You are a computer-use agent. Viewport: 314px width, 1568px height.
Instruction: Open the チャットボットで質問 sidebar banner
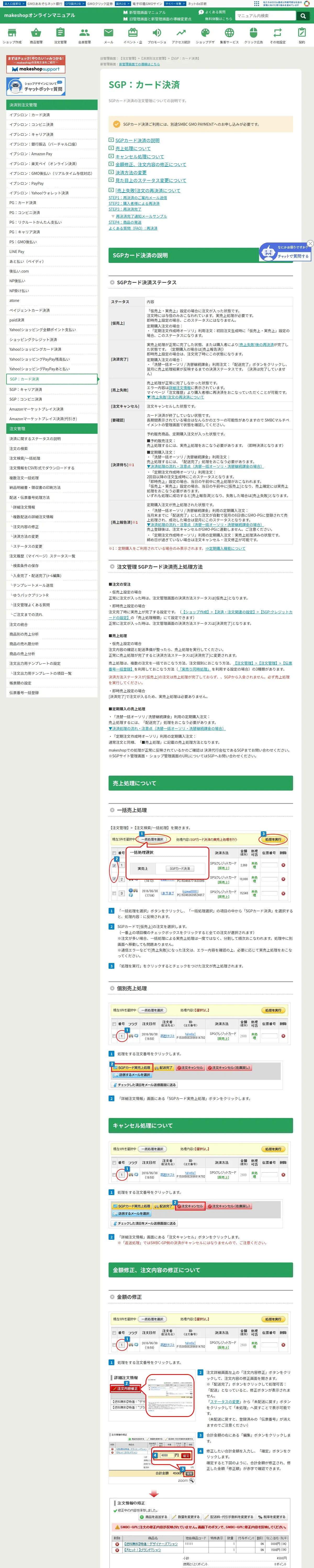(35, 87)
